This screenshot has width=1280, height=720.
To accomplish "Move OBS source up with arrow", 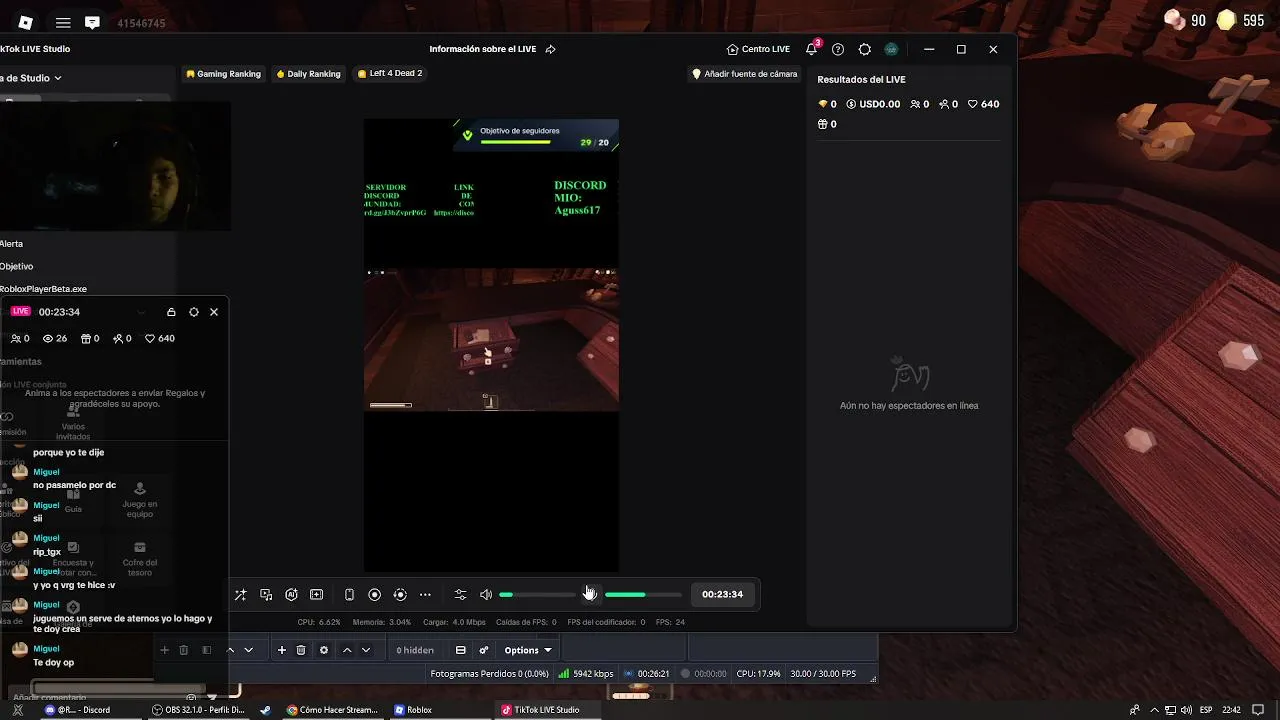I will point(347,650).
